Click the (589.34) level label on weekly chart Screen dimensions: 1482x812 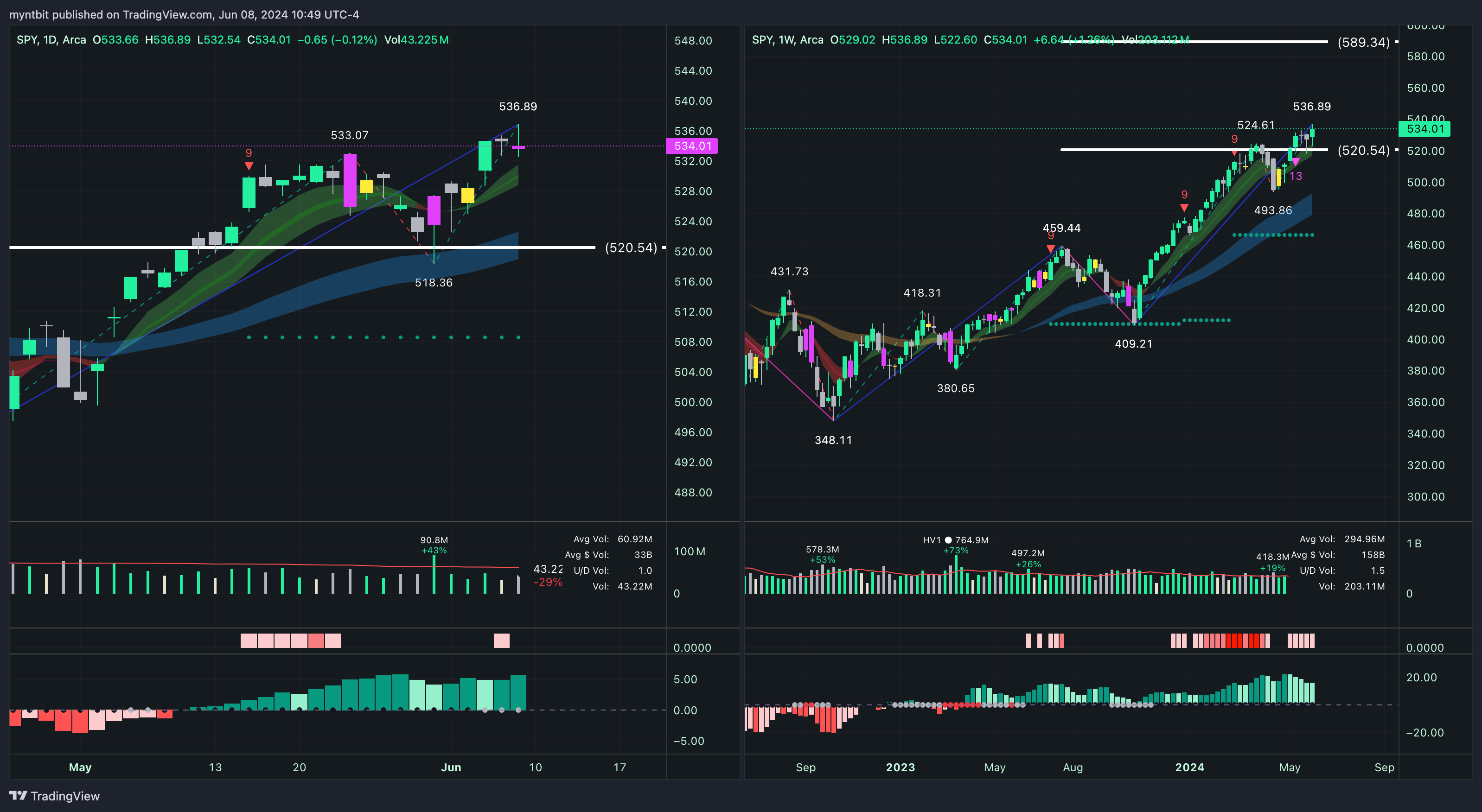(1363, 42)
